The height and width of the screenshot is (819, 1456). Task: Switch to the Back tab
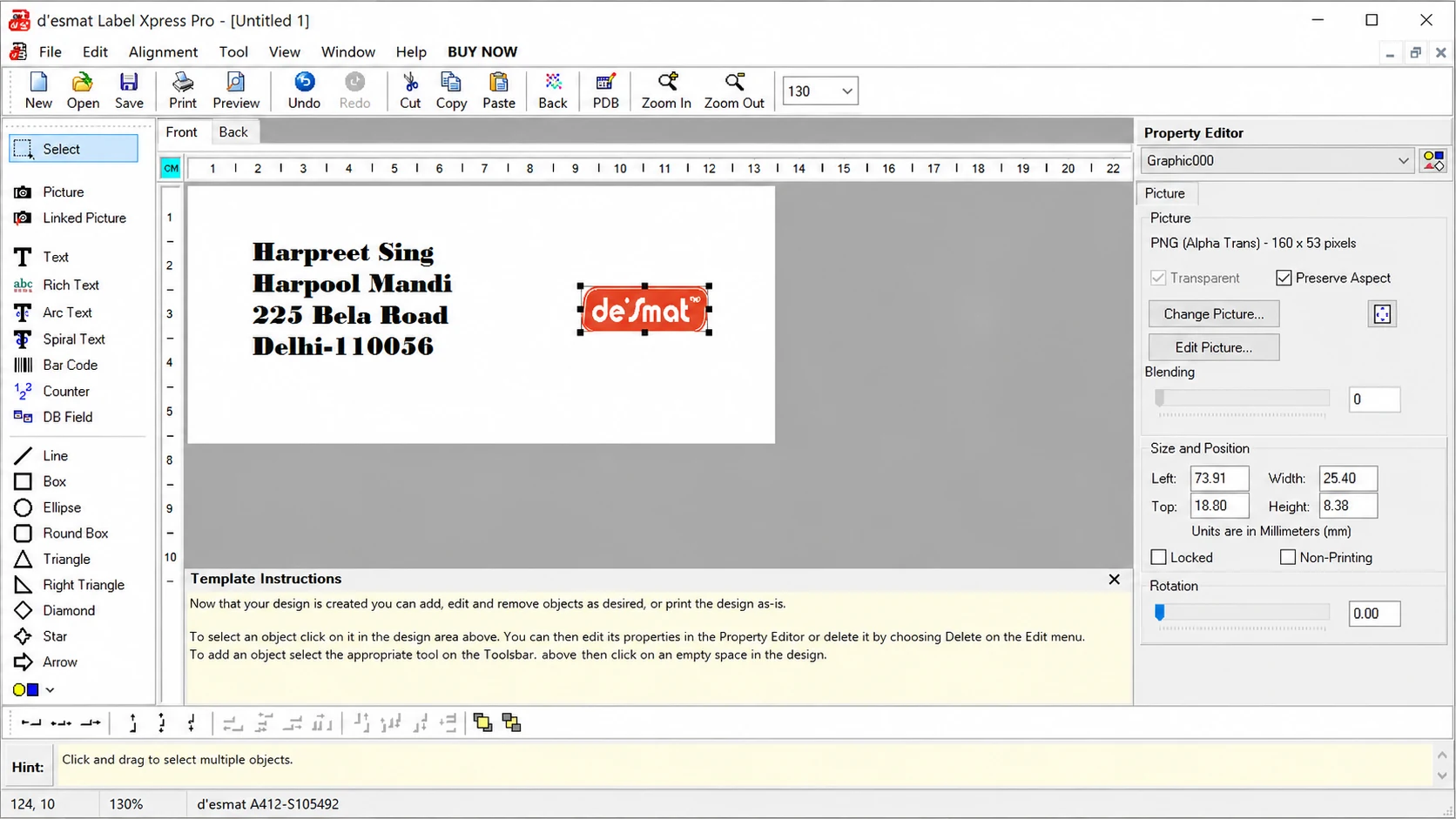coord(233,132)
